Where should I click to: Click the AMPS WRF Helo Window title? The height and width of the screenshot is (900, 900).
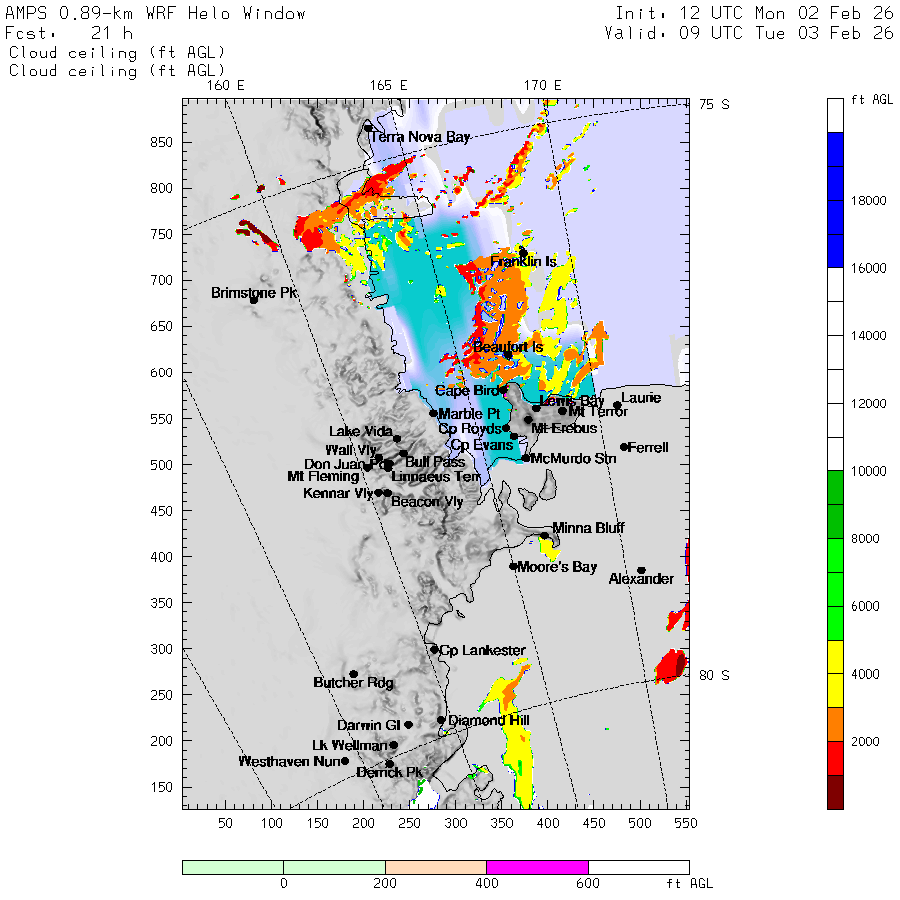(156, 14)
